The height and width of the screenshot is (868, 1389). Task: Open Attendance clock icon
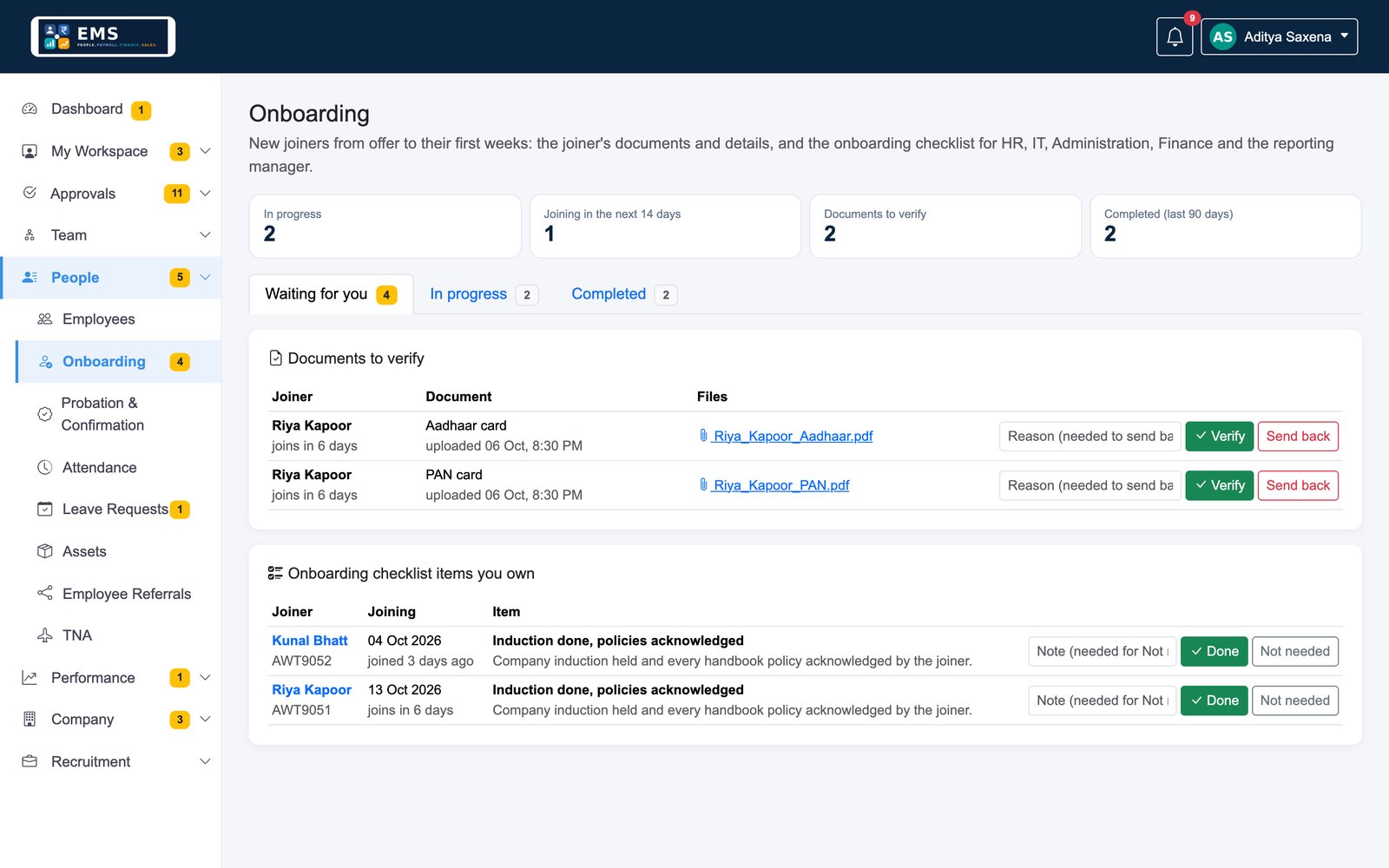pyautogui.click(x=45, y=467)
